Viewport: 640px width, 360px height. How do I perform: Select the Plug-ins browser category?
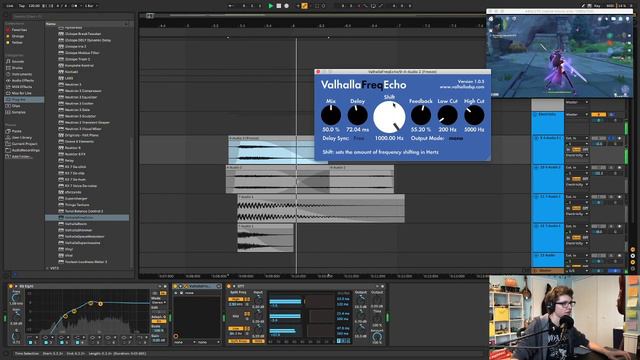click(24, 99)
